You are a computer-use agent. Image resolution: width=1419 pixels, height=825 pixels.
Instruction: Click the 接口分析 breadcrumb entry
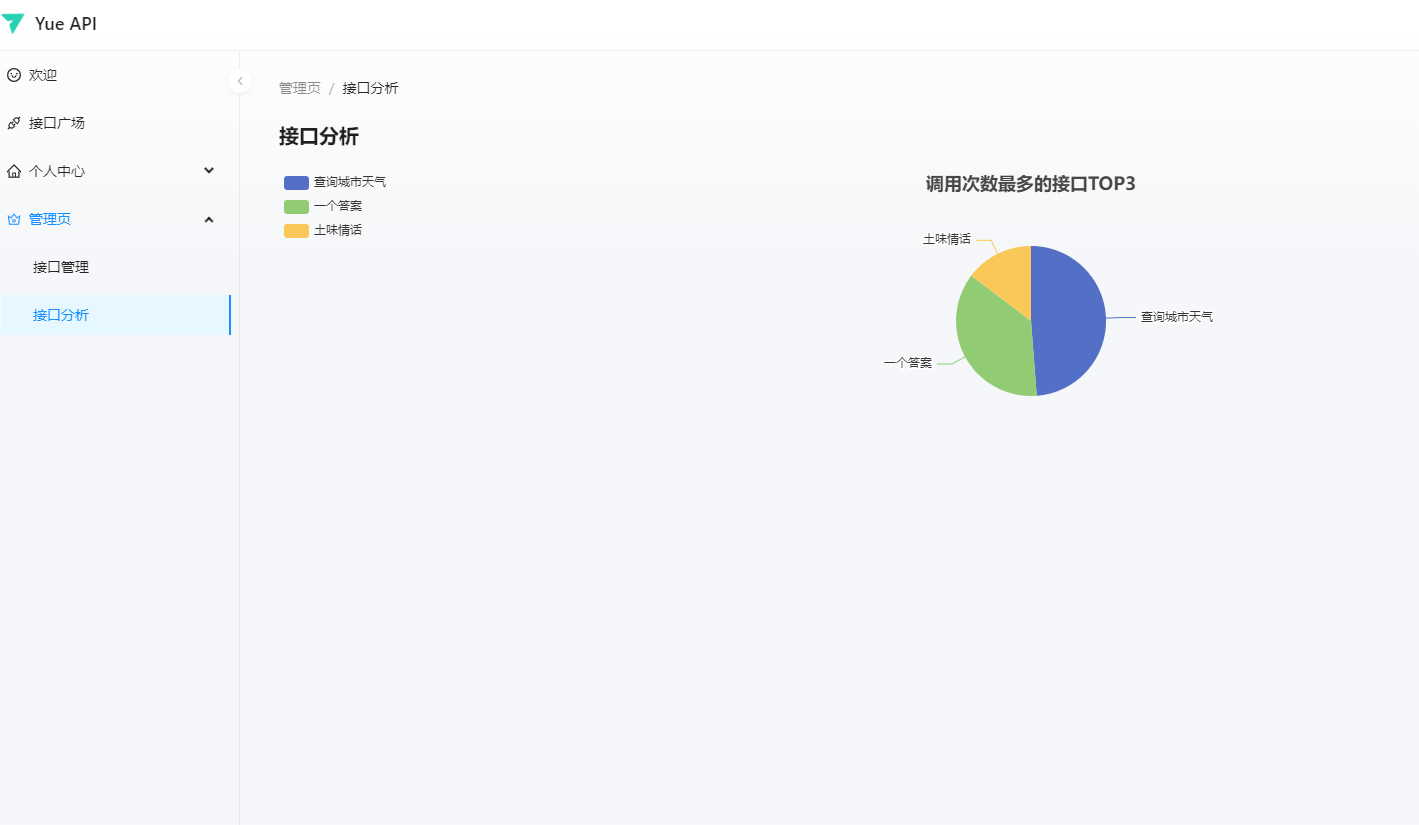click(x=369, y=88)
